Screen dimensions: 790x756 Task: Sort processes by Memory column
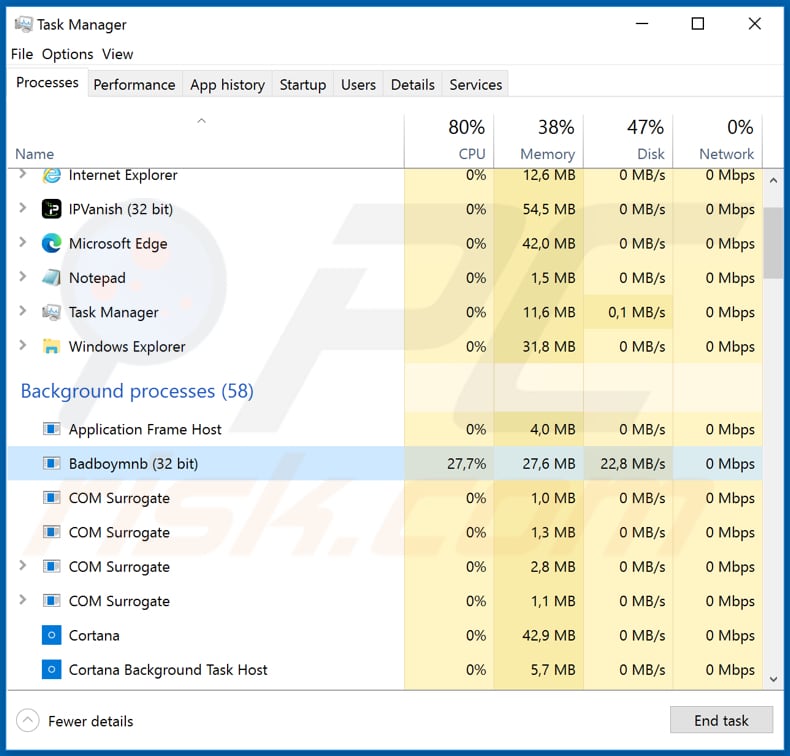tap(539, 141)
